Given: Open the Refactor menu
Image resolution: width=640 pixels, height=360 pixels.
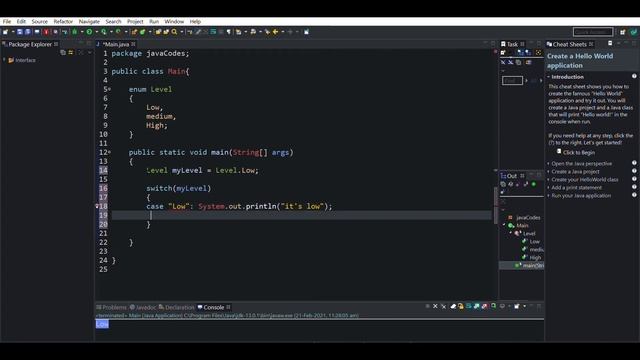Looking at the screenshot, I should coord(63,21).
